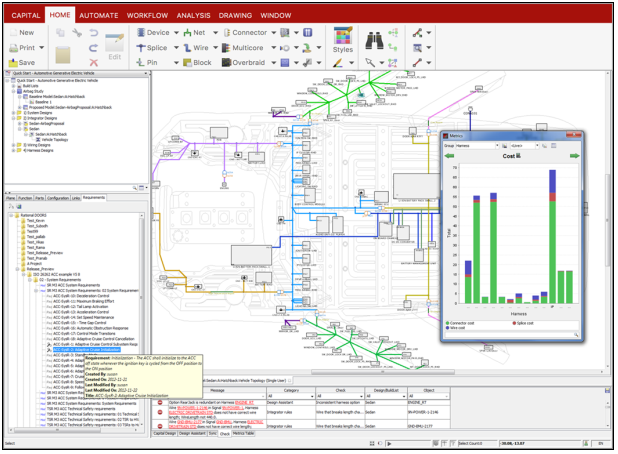Collapse the Release_Preview folder node
The height and width of the screenshot is (454, 618).
coord(17,269)
